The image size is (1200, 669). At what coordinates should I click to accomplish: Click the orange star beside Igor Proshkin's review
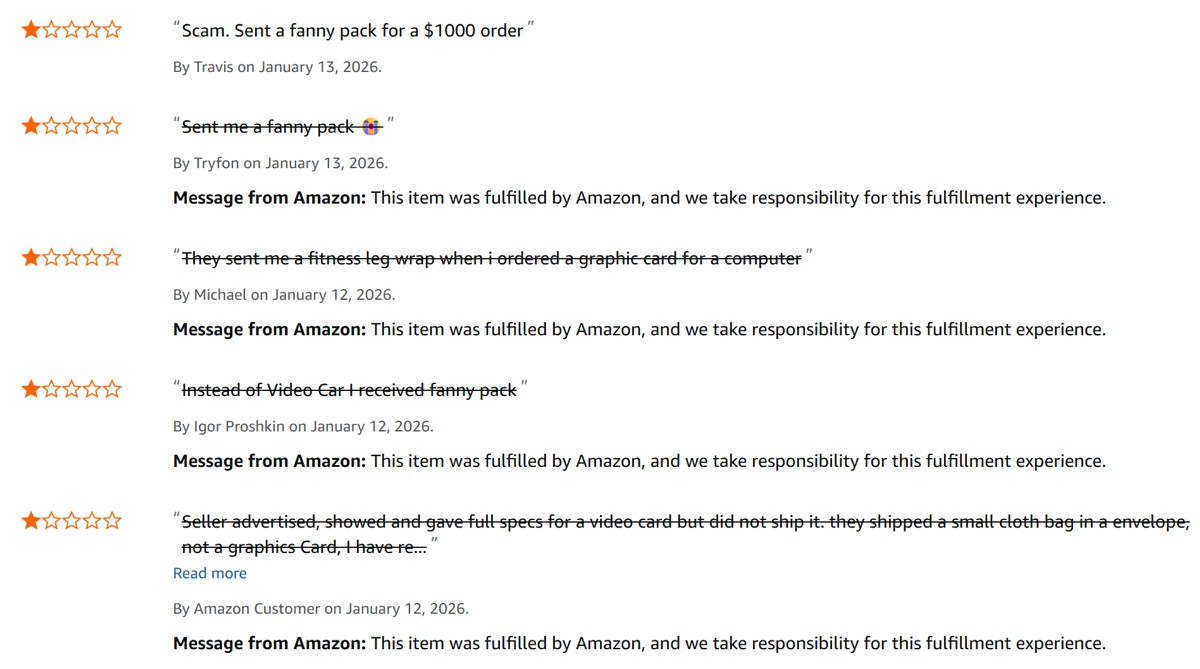(x=29, y=389)
